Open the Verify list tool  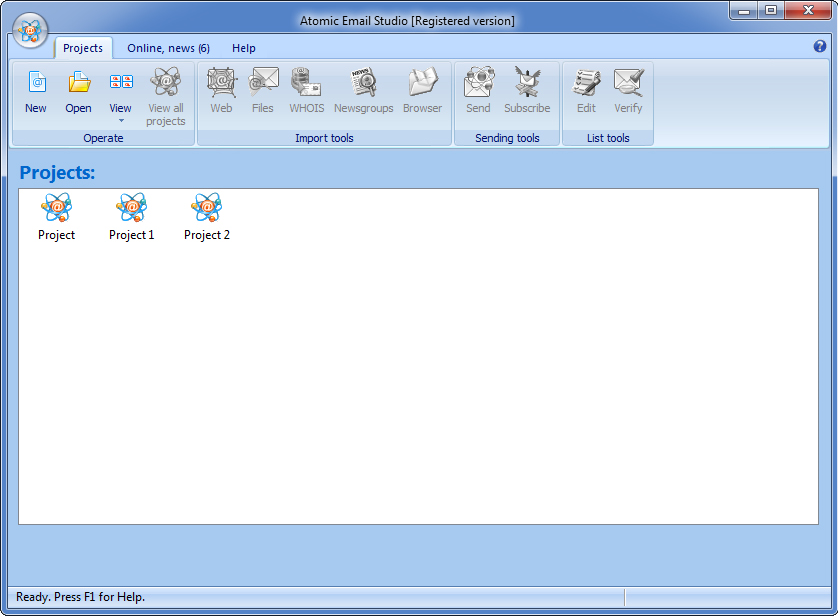[628, 90]
